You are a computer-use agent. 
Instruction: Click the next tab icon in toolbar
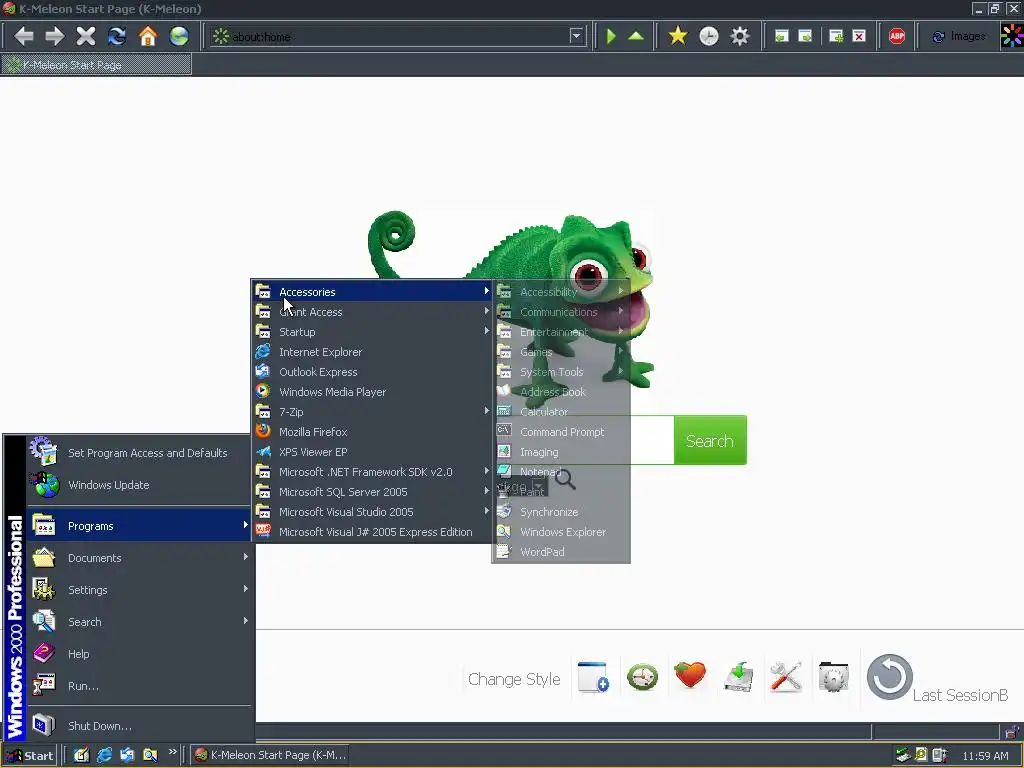pyautogui.click(x=805, y=36)
